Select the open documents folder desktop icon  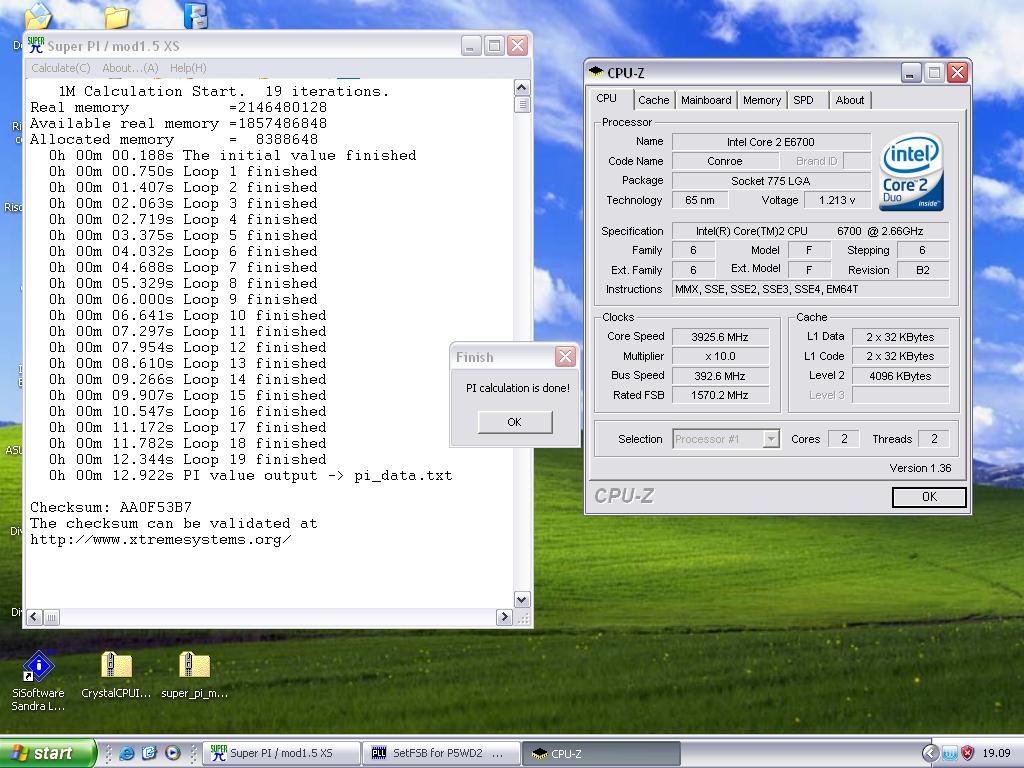pyautogui.click(x=38, y=16)
